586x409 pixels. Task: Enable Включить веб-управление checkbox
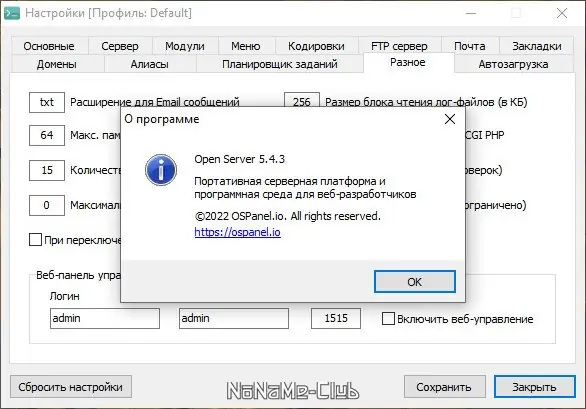click(x=388, y=319)
